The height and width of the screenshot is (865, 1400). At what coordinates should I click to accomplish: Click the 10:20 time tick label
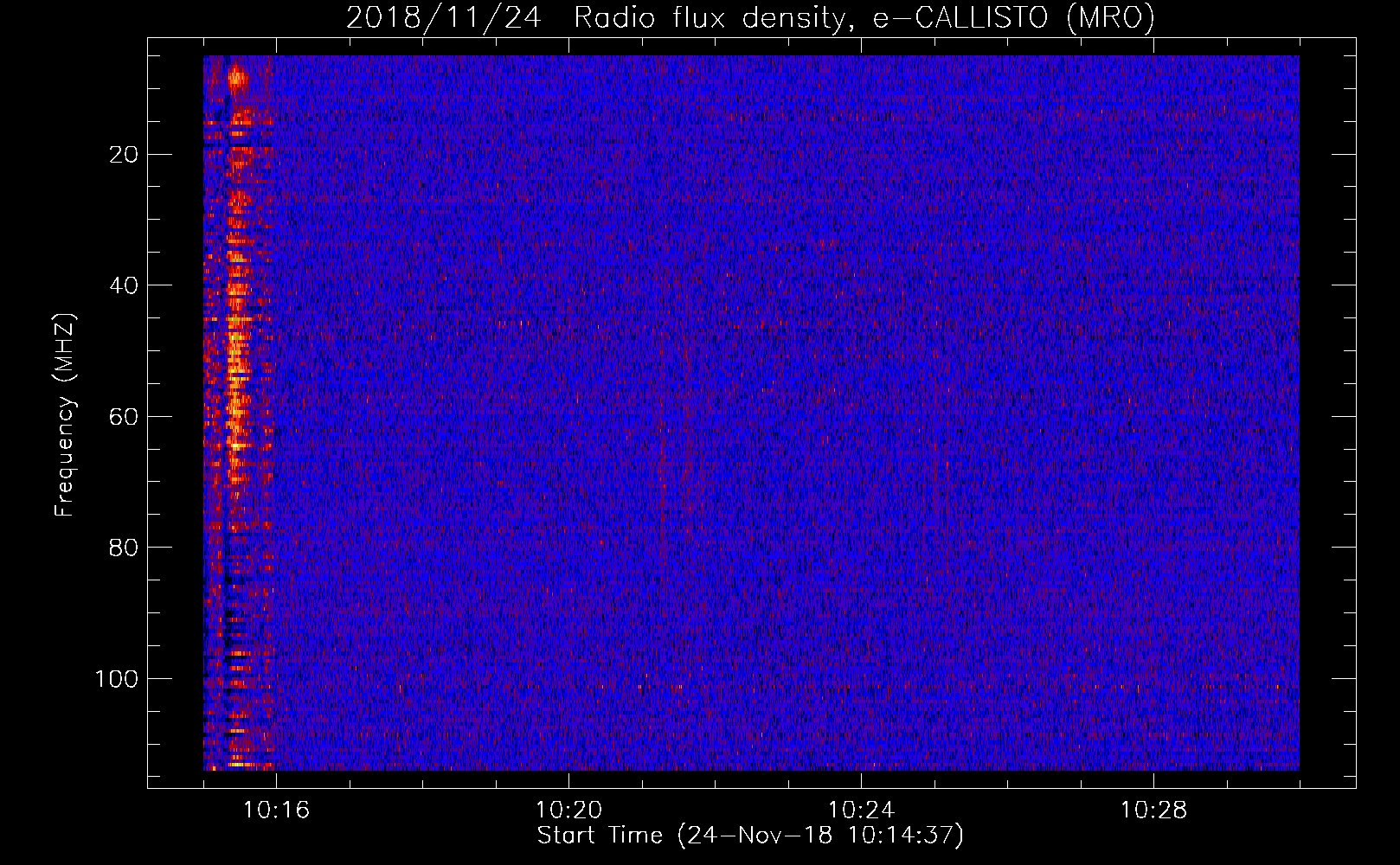(568, 811)
